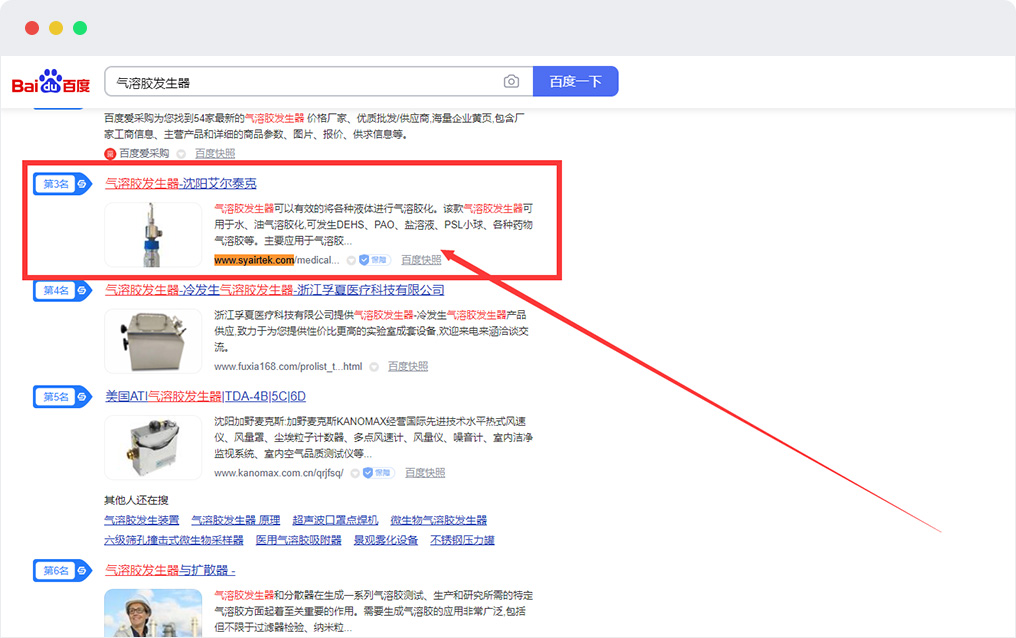Search related term 超声波口罩点焊机
This screenshot has height=638, width=1016.
(x=335, y=520)
